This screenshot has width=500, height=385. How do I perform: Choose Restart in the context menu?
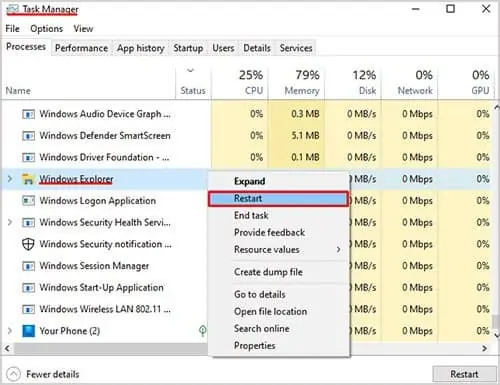click(279, 199)
